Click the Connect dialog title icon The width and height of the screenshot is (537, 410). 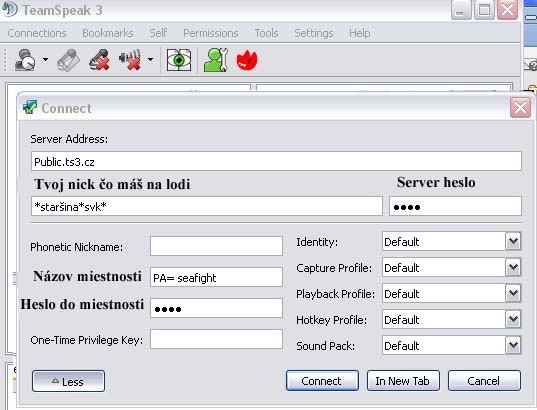point(30,108)
